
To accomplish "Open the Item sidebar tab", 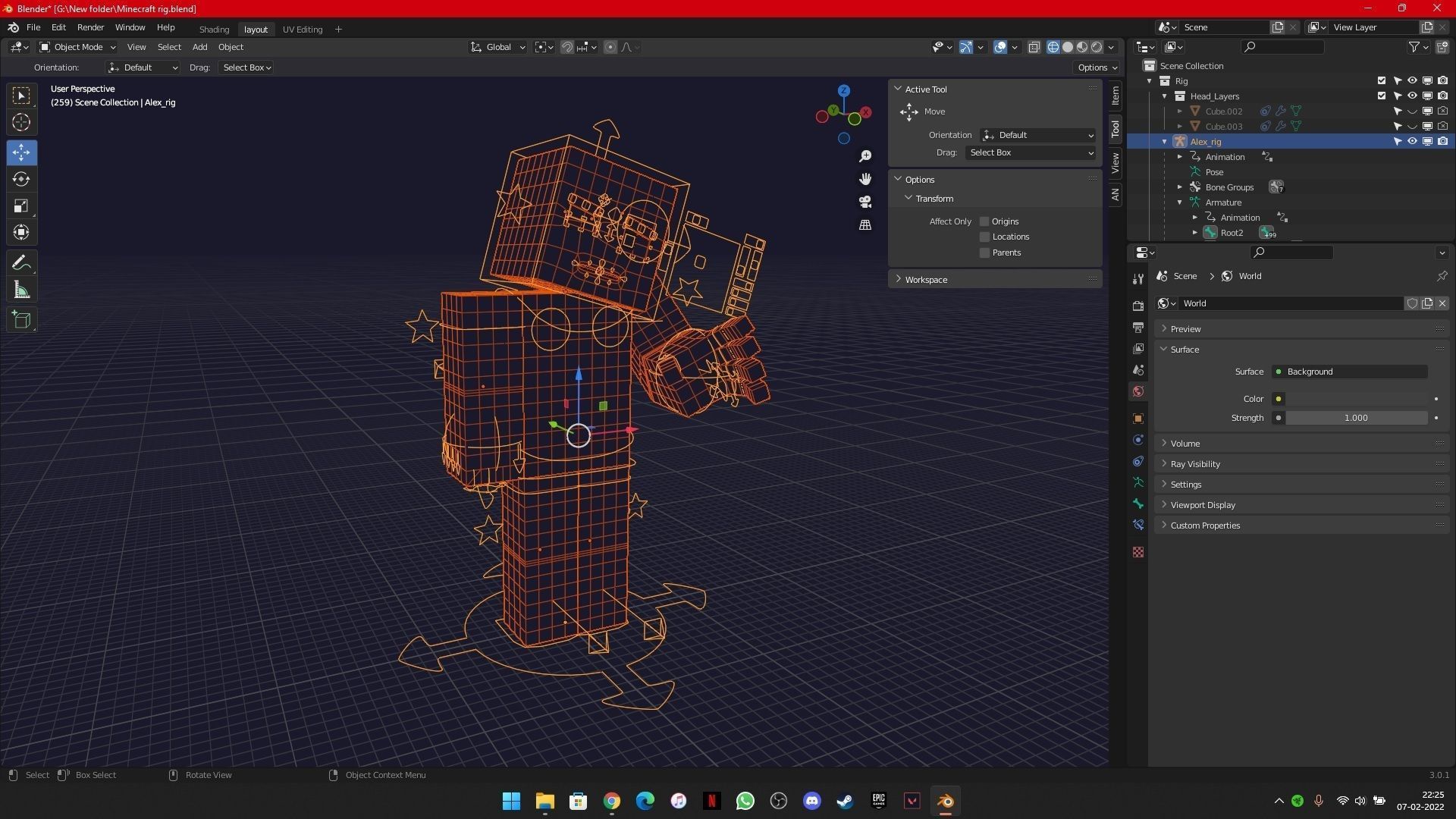I will (x=1115, y=96).
